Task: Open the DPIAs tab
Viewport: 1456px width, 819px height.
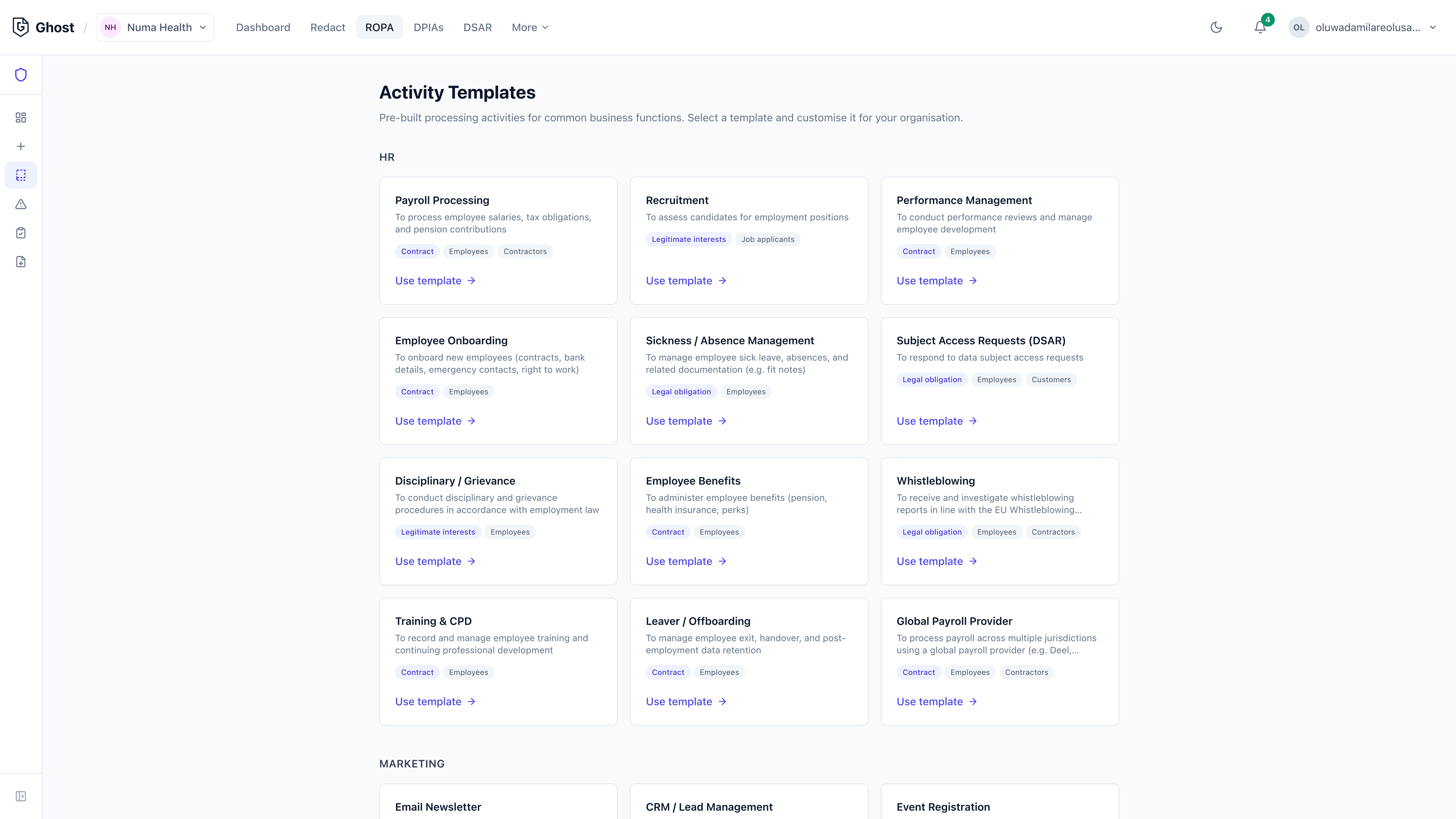Action: [x=428, y=27]
